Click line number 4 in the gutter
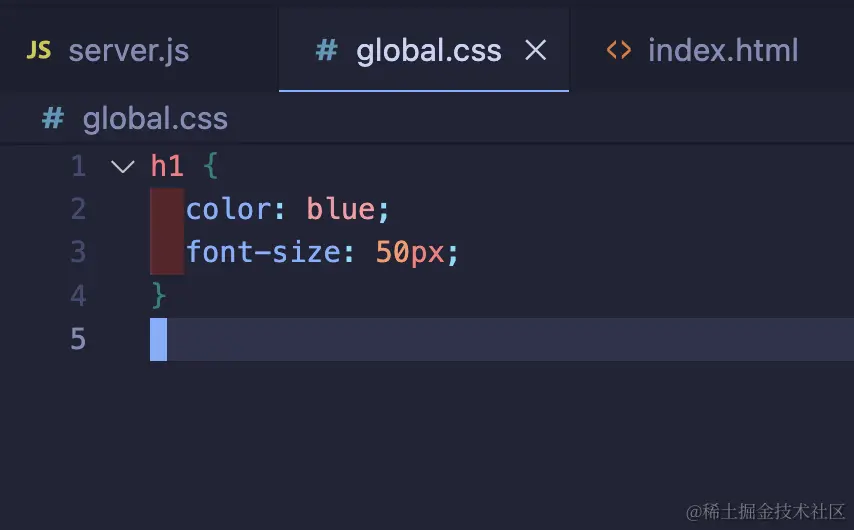Viewport: 854px width, 530px height. tap(78, 295)
